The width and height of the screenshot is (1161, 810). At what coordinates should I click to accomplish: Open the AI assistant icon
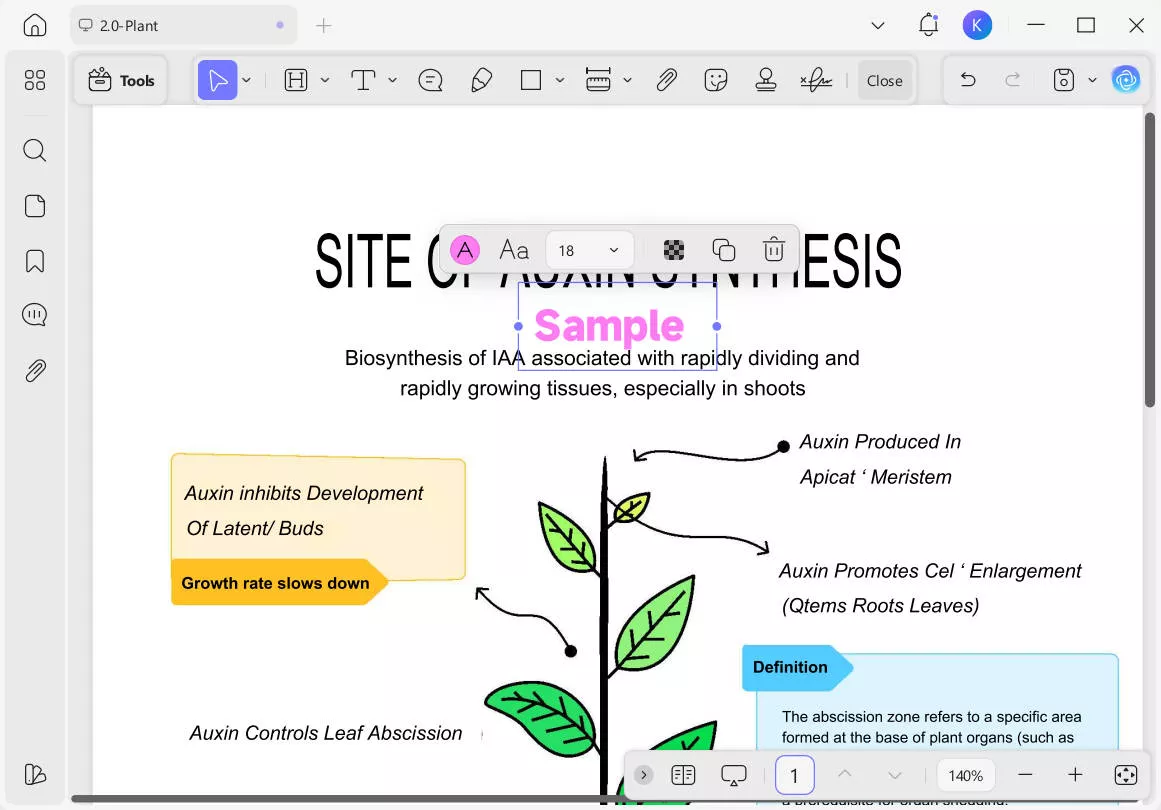click(x=1125, y=80)
